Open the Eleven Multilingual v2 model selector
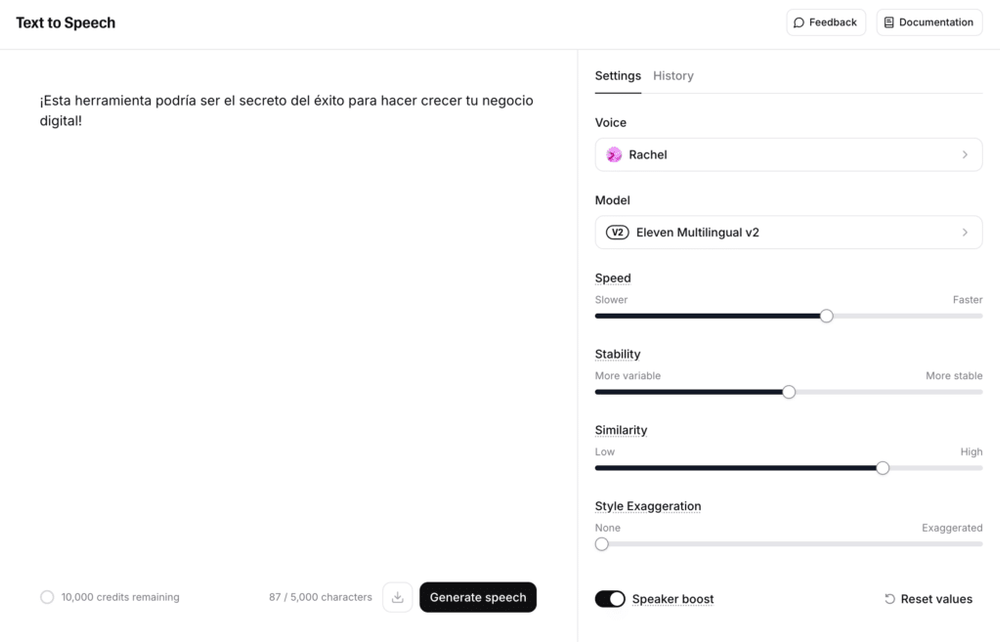 coord(788,233)
